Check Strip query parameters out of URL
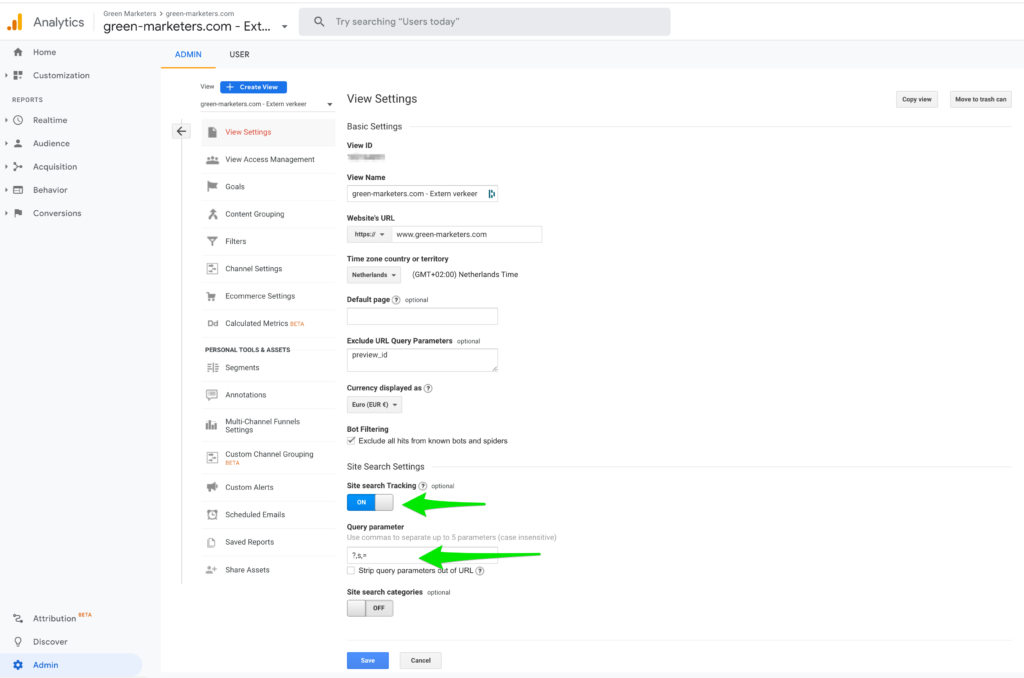This screenshot has height=678, width=1024. pos(351,571)
